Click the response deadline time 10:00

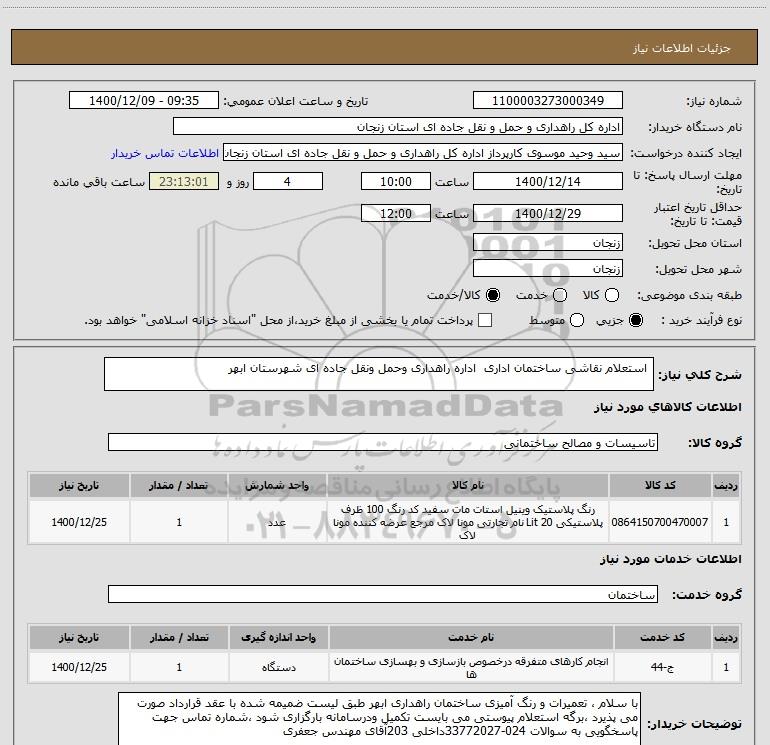(x=396, y=182)
